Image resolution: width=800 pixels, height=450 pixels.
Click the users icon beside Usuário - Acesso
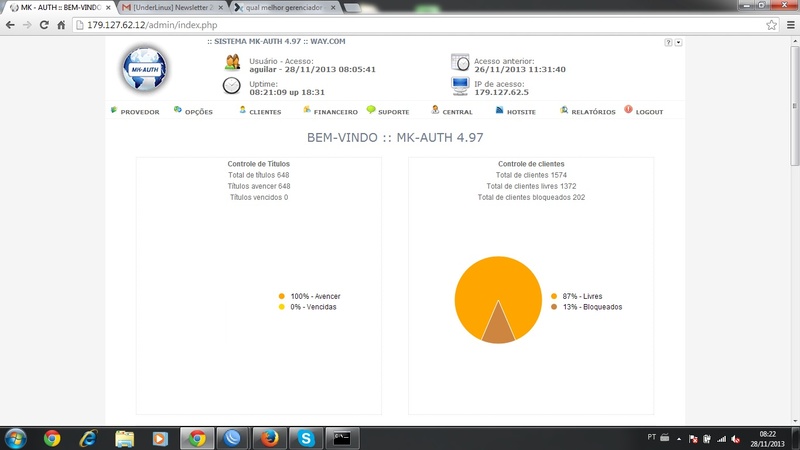click(x=232, y=62)
